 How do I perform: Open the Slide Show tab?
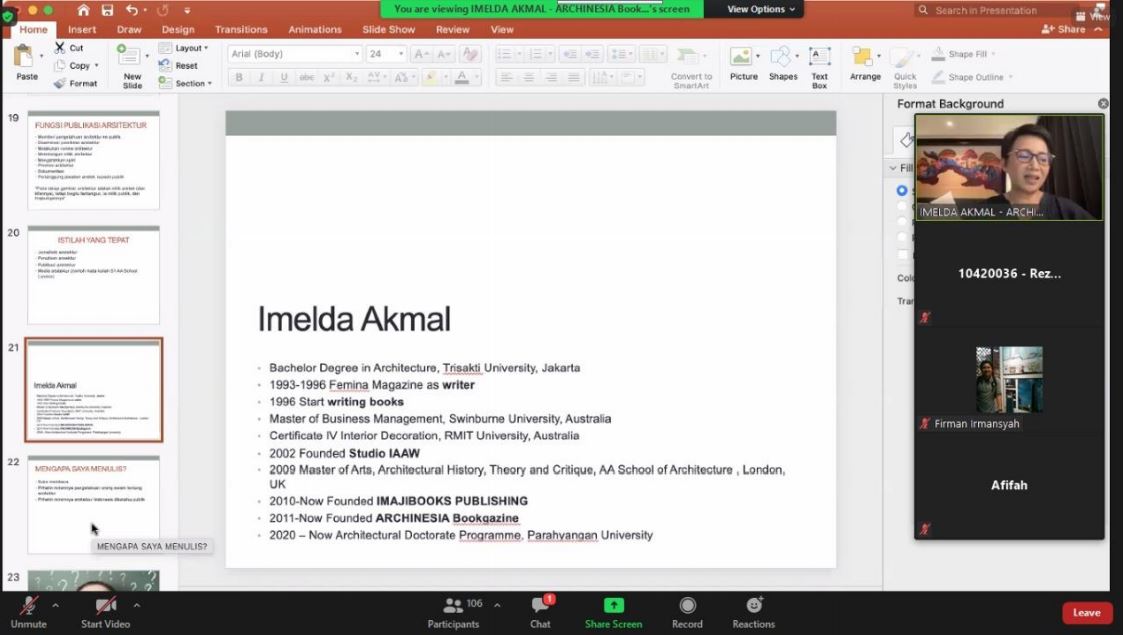[x=388, y=30]
